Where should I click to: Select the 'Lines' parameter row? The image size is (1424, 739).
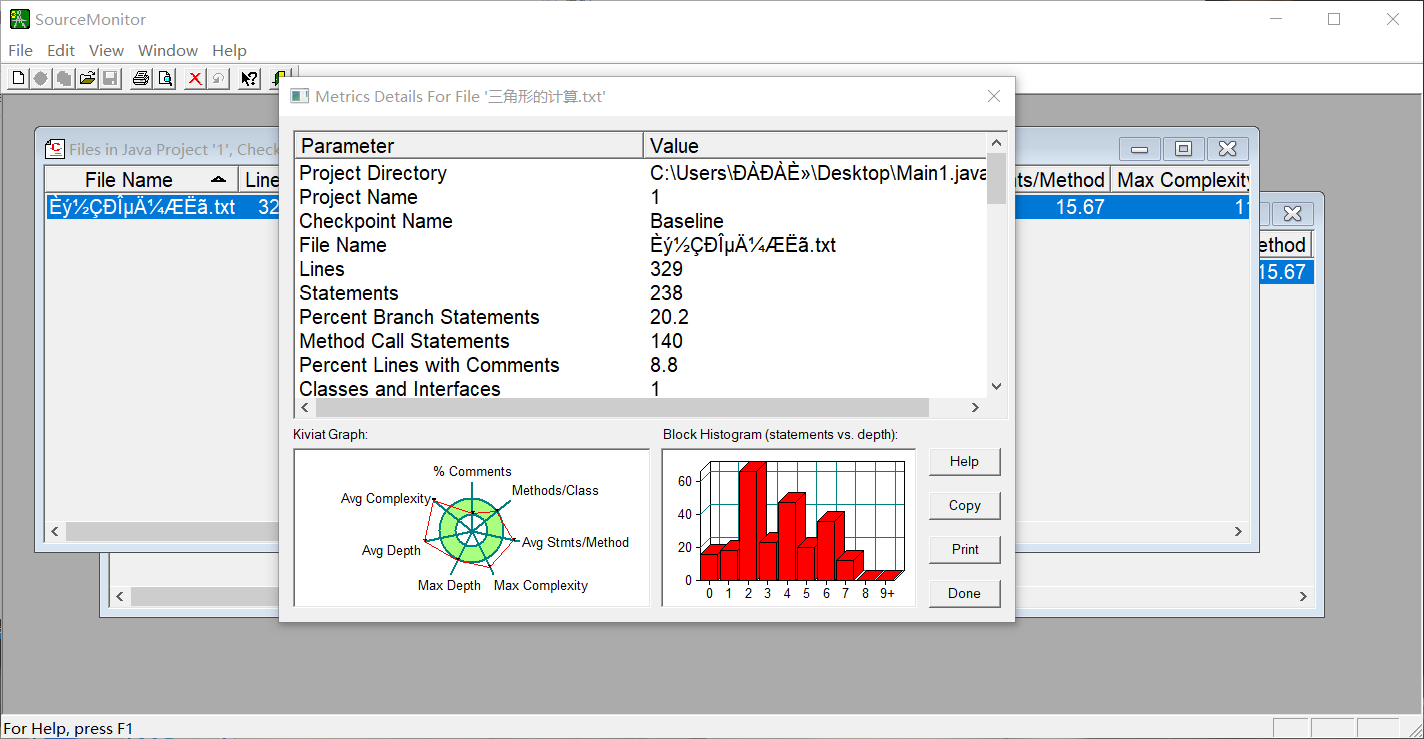[x=322, y=269]
